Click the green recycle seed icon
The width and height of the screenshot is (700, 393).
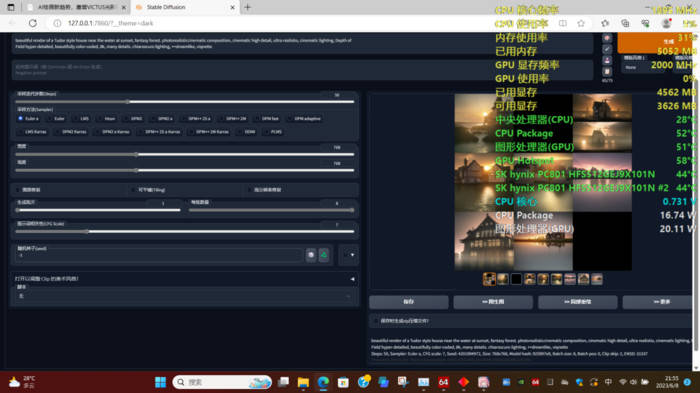tap(324, 255)
